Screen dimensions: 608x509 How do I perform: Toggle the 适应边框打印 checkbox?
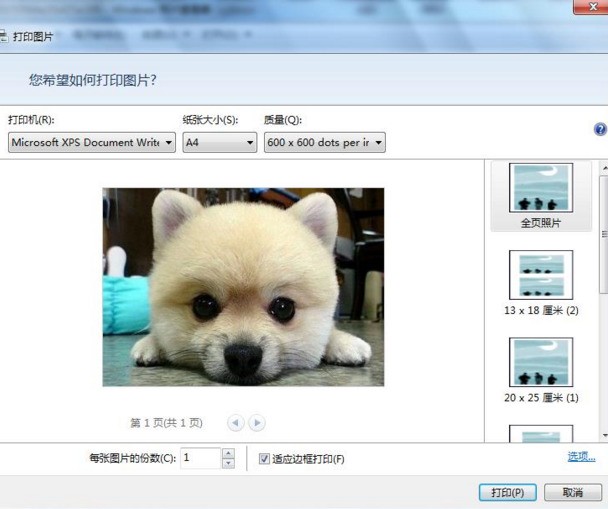tap(264, 459)
